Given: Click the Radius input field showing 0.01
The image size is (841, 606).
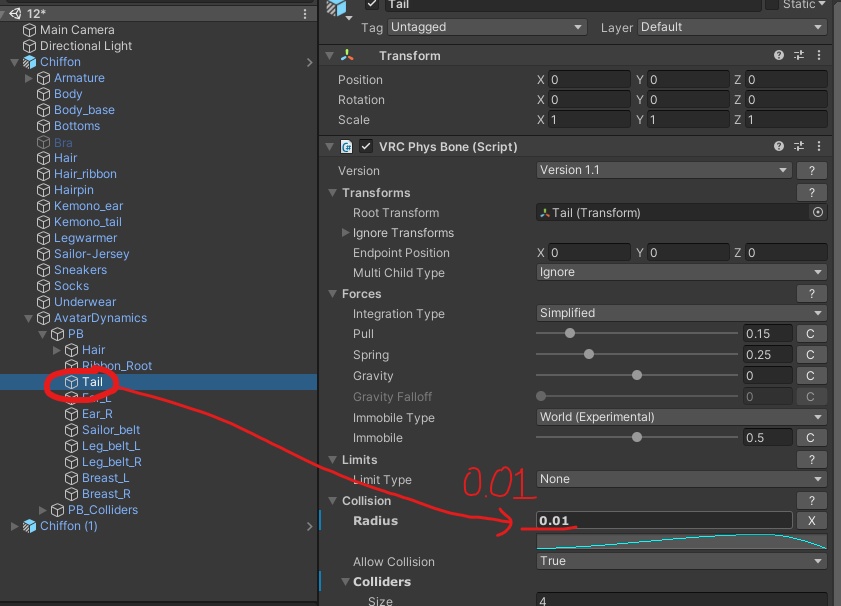Looking at the screenshot, I should 664,520.
